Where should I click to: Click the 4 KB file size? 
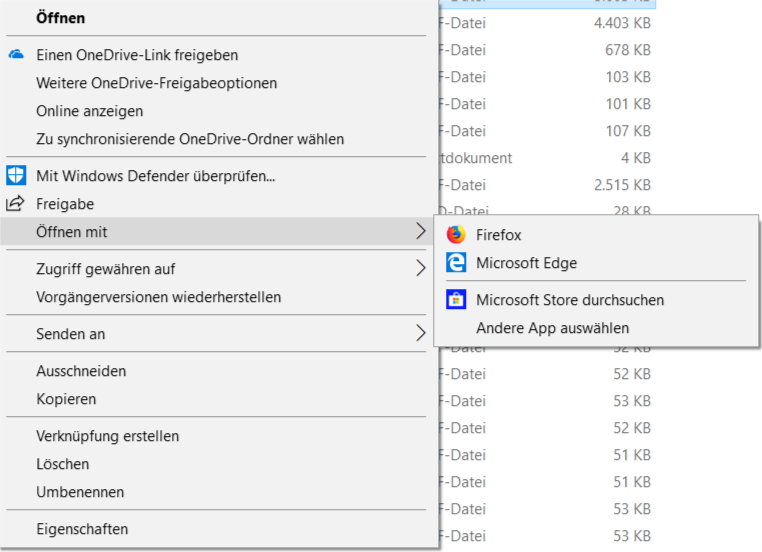636,157
